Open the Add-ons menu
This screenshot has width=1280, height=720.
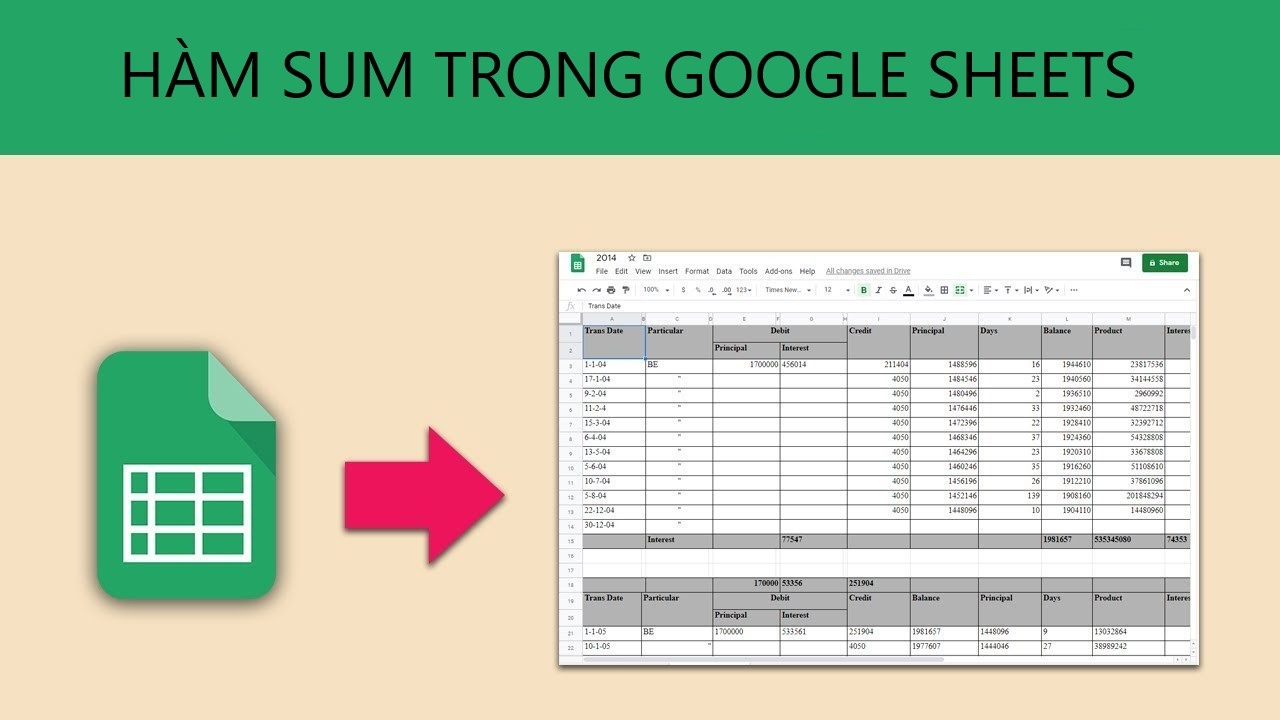[x=778, y=271]
